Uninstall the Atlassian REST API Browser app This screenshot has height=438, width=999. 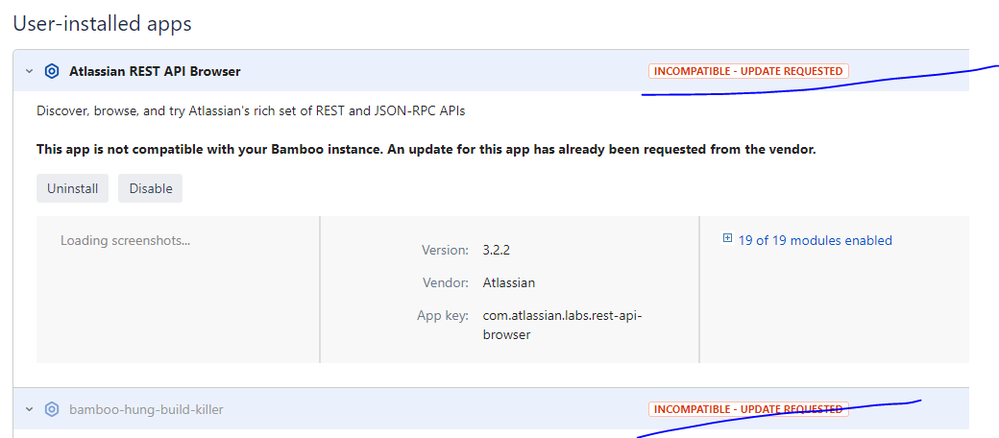pos(73,189)
